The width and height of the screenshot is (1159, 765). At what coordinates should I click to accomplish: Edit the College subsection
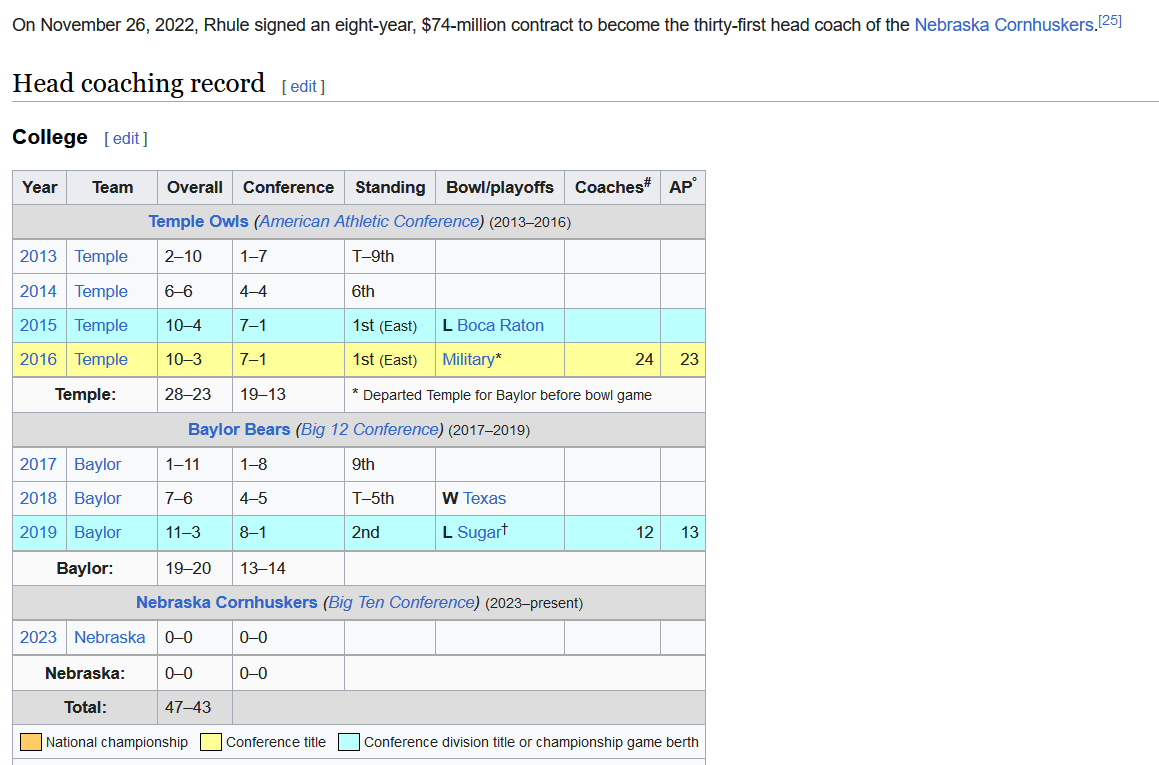(x=126, y=138)
